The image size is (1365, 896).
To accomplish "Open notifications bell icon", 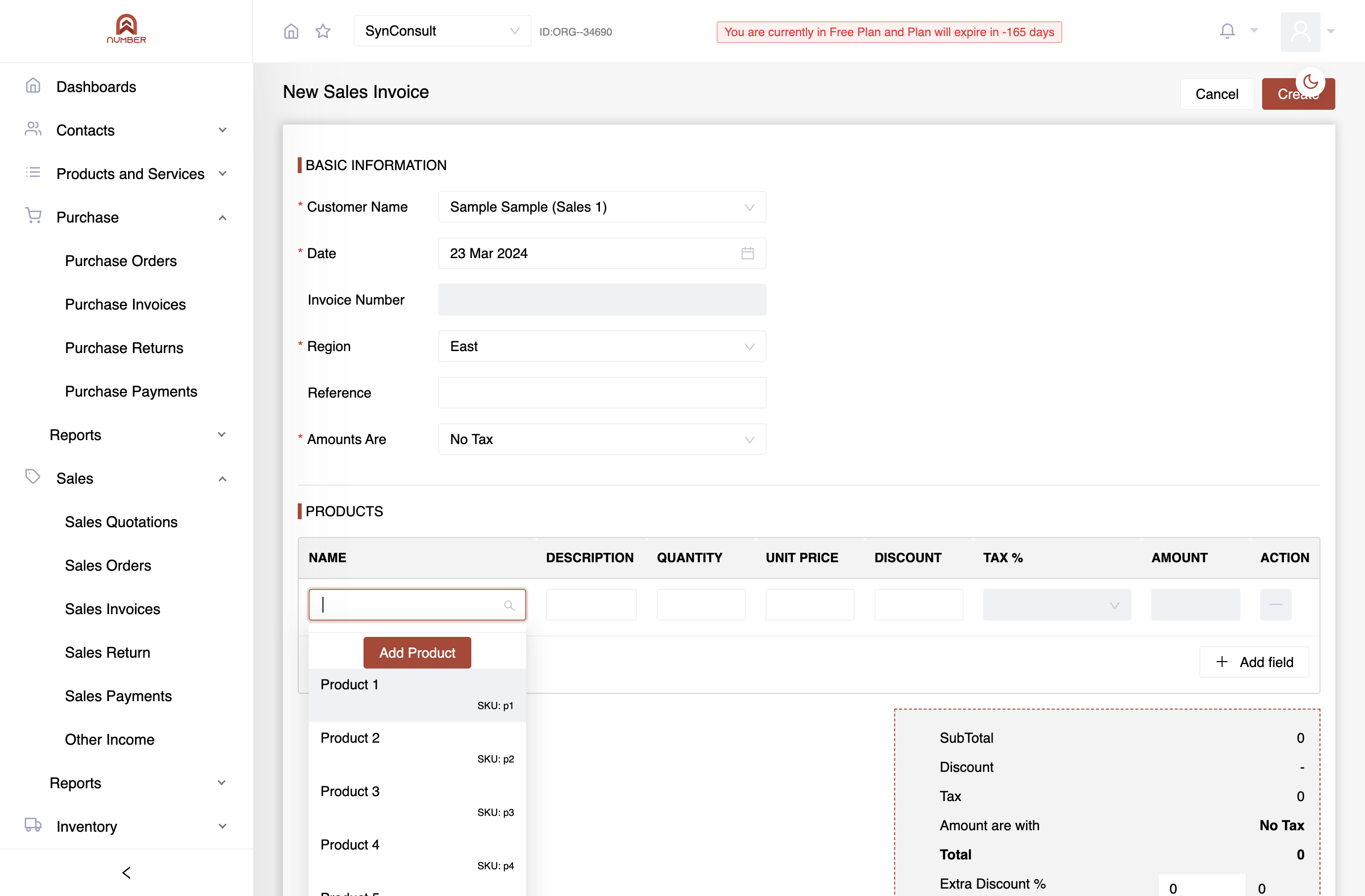I will click(1228, 31).
